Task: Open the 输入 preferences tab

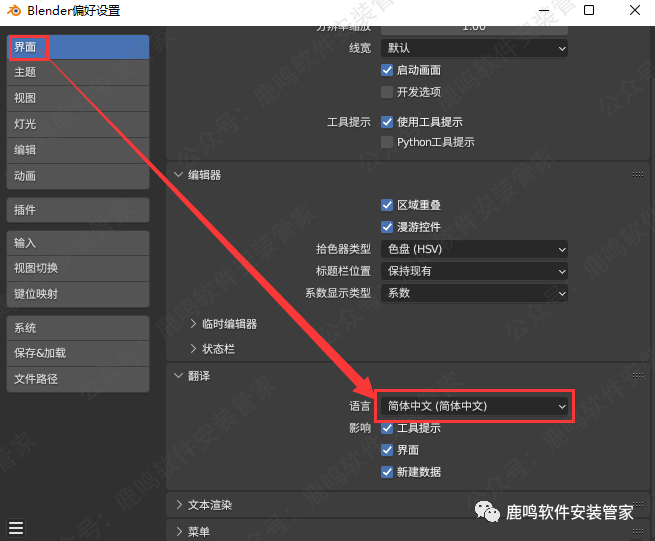Action: click(78, 243)
